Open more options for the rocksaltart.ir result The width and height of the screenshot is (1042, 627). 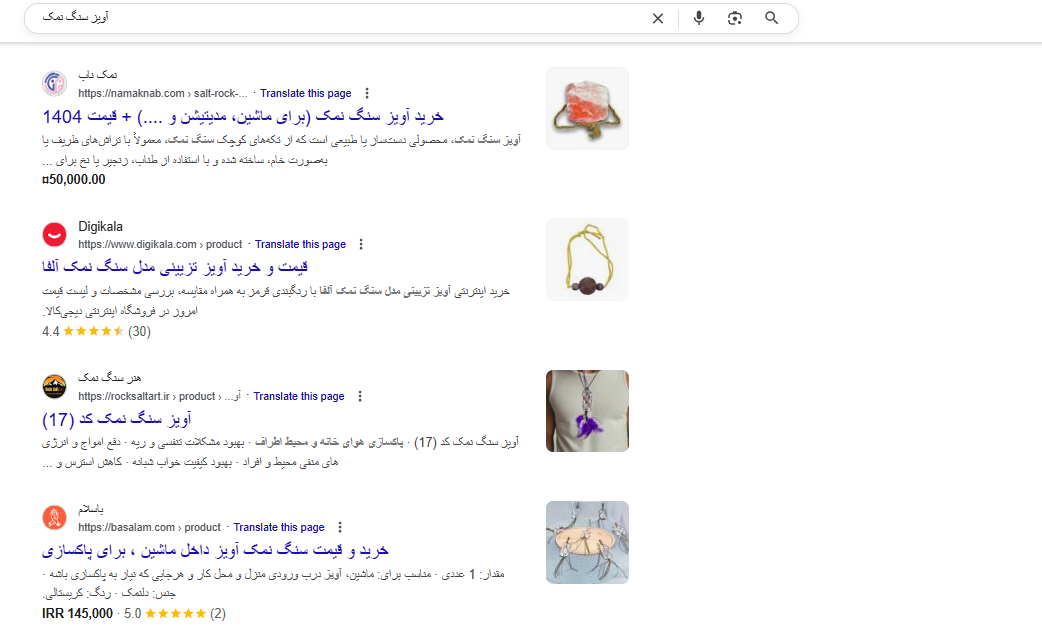point(360,397)
